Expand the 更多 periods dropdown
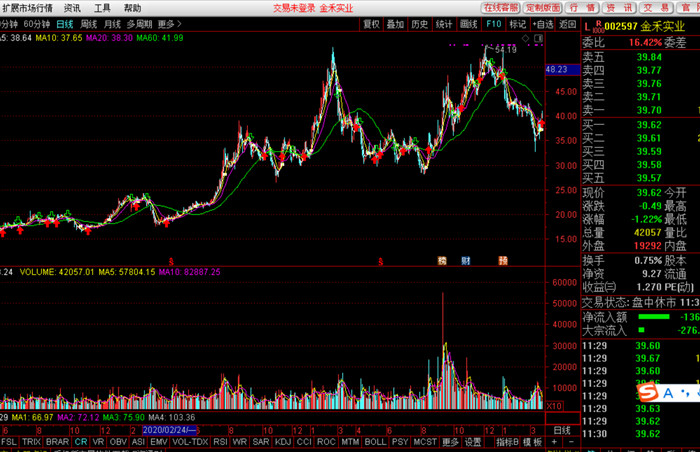The width and height of the screenshot is (700, 452). (170, 23)
